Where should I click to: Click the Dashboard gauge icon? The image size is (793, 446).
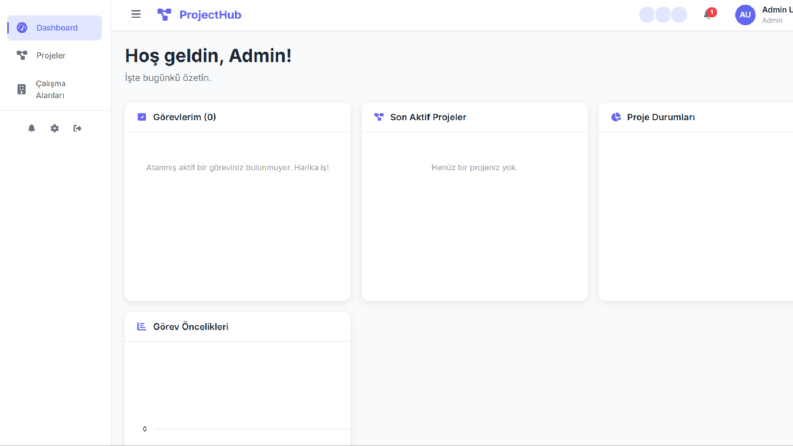[x=22, y=28]
